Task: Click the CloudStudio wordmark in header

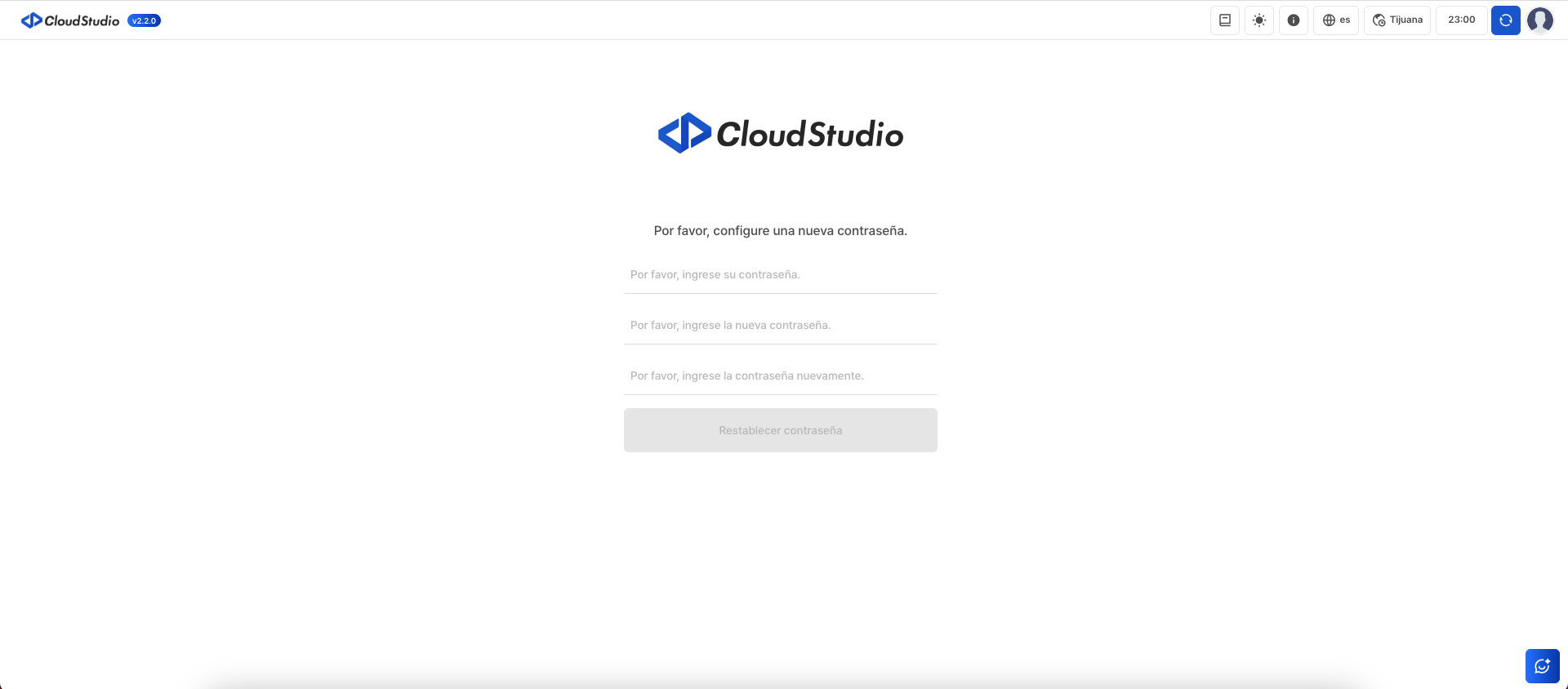Action: [82, 21]
